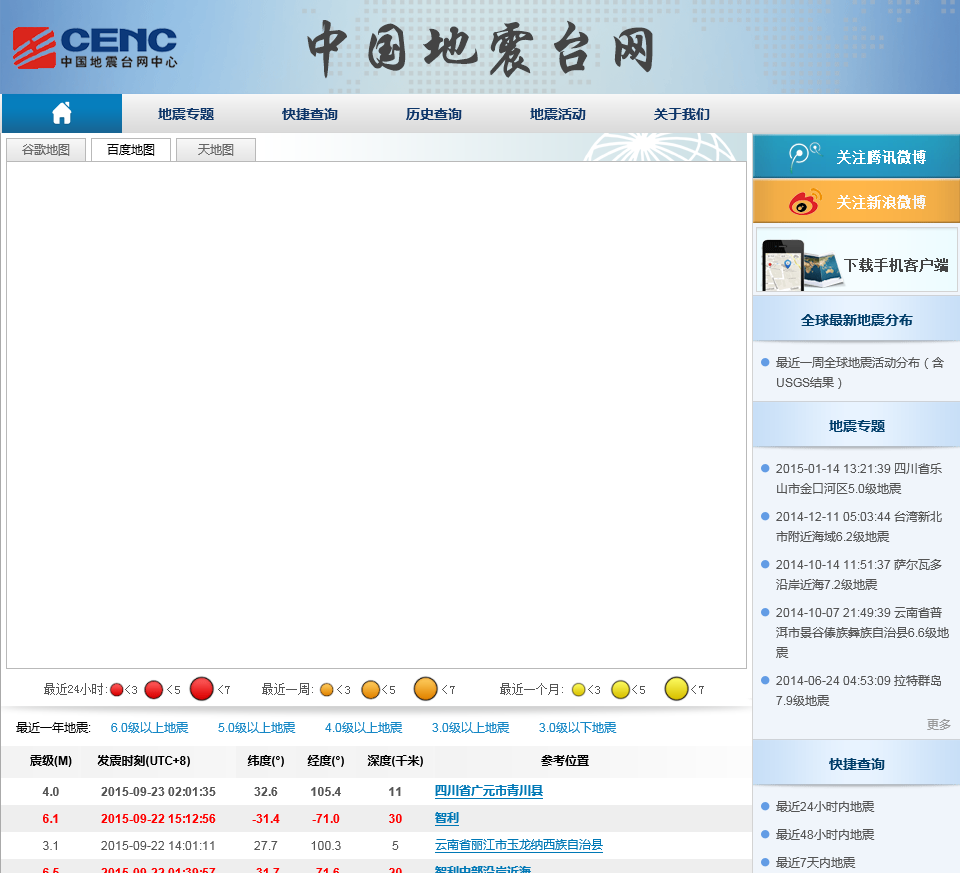Click the 中国地震台网 title banner
Viewport: 960px width, 873px height.
pyautogui.click(x=481, y=49)
